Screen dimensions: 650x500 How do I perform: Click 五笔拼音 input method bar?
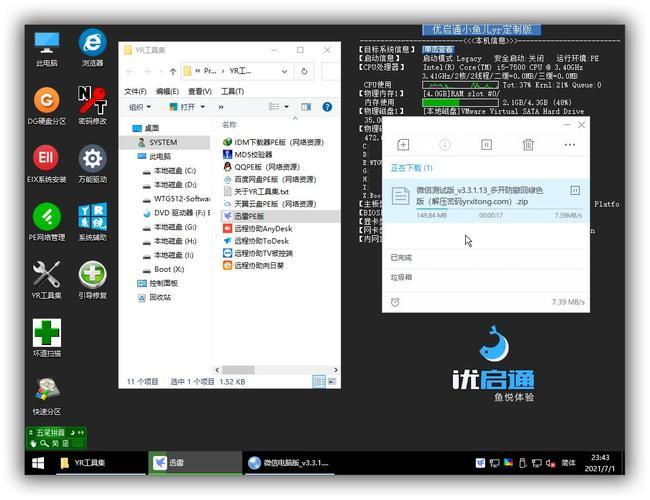(x=56, y=438)
